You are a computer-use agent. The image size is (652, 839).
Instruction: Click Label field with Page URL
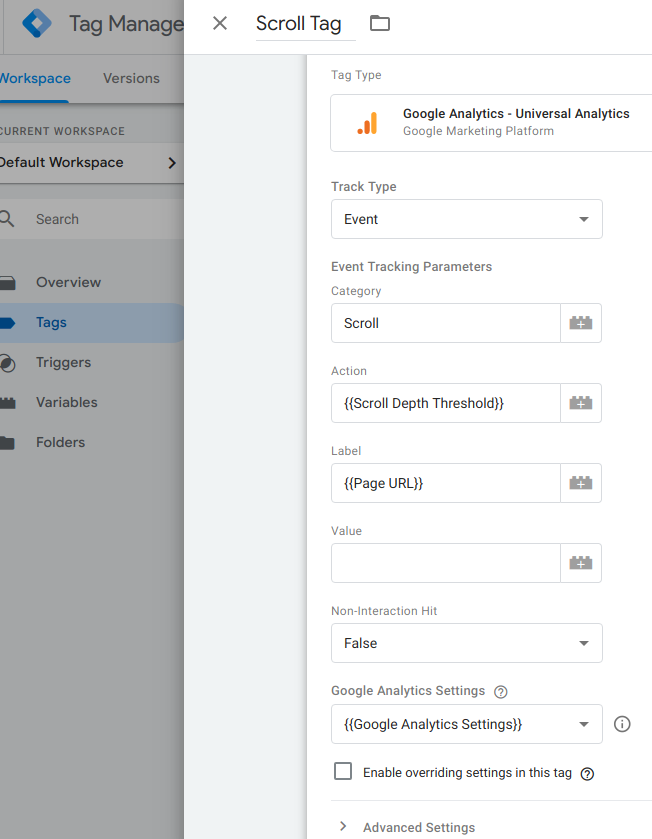click(446, 483)
